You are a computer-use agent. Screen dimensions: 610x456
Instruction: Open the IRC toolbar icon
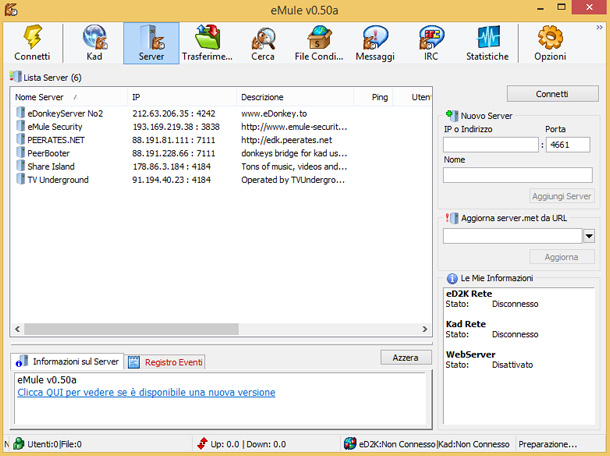point(431,43)
